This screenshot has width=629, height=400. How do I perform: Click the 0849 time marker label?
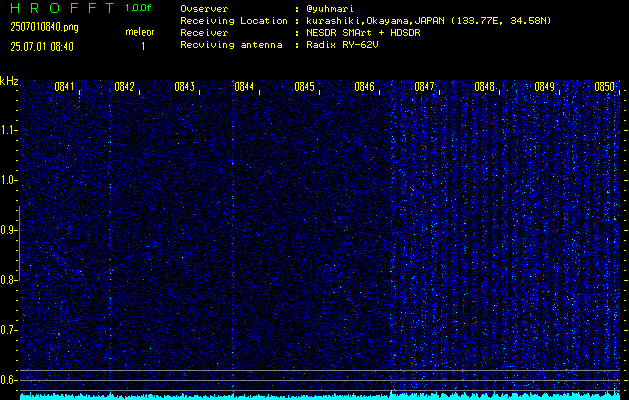(x=544, y=87)
